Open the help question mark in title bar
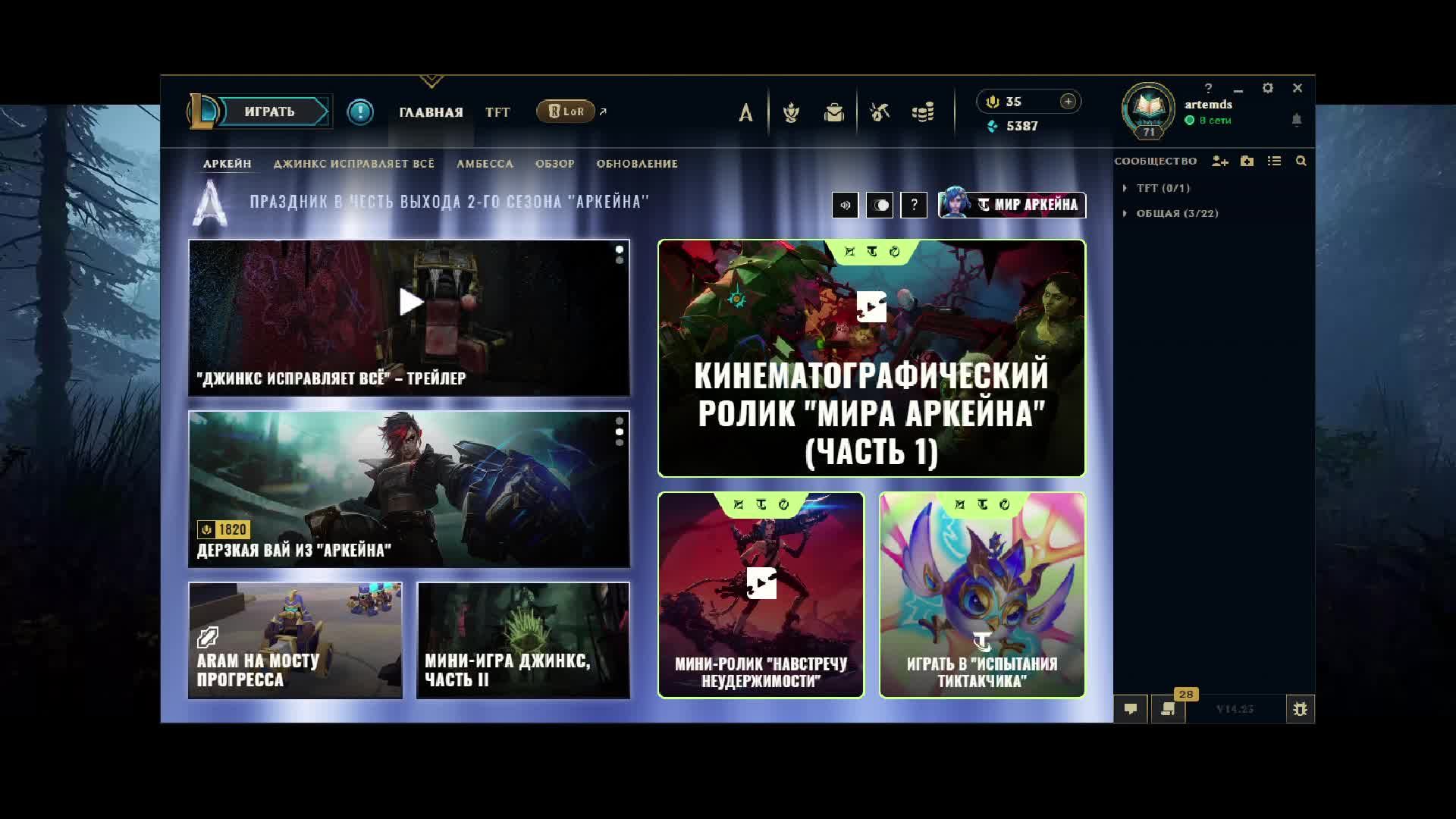This screenshot has height=819, width=1456. tap(1209, 88)
